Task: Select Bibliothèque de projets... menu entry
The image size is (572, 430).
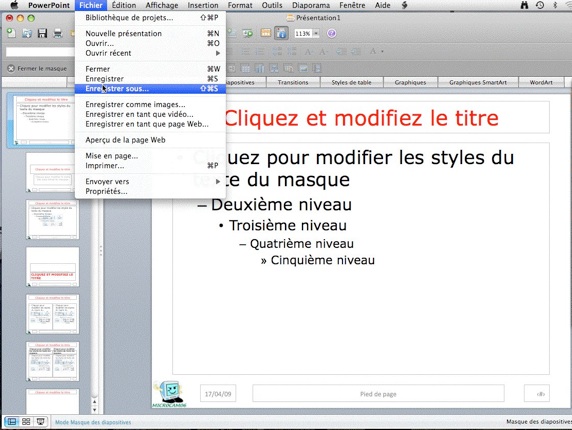Action: click(150, 18)
